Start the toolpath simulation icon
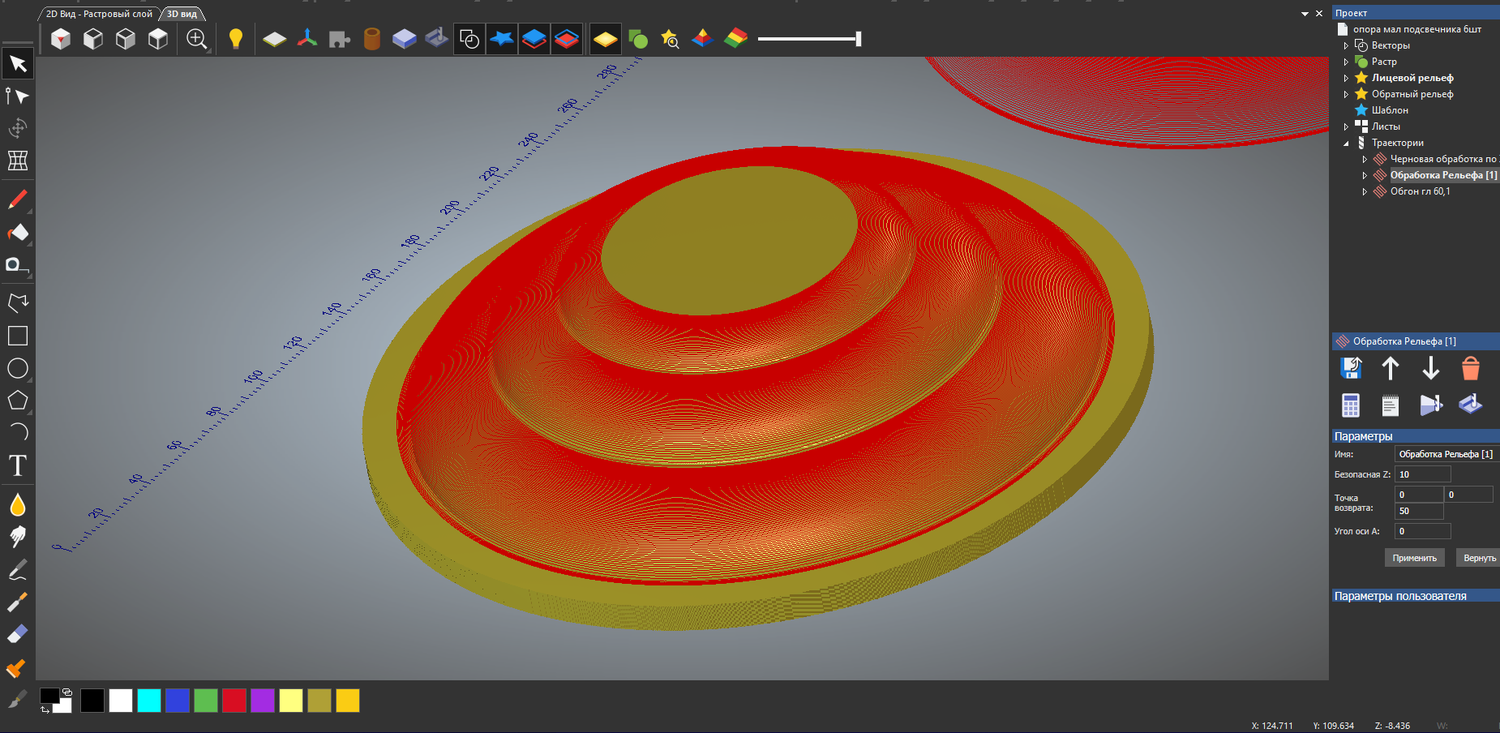 pos(1430,404)
